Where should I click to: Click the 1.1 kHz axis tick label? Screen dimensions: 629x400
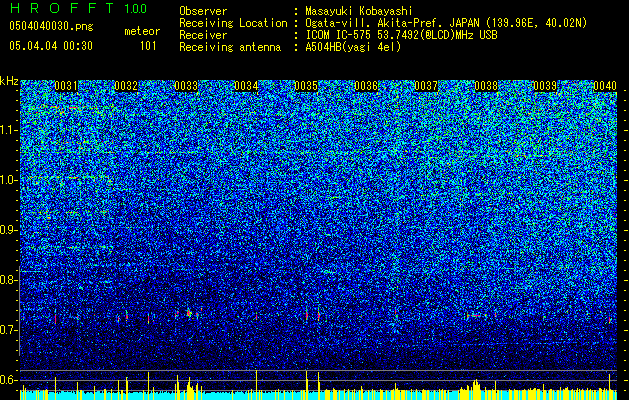(x=8, y=130)
